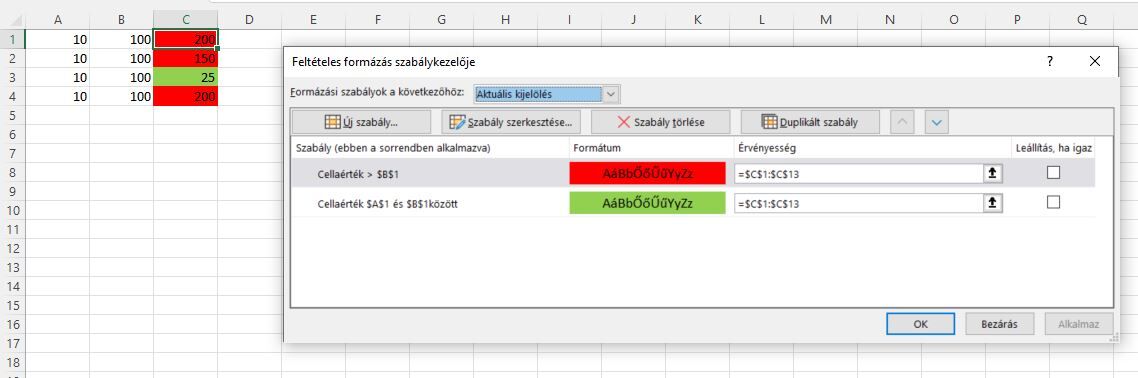Viewport: 1138px width, 378px height.
Task: Click the Új szabály button
Action: coord(361,122)
